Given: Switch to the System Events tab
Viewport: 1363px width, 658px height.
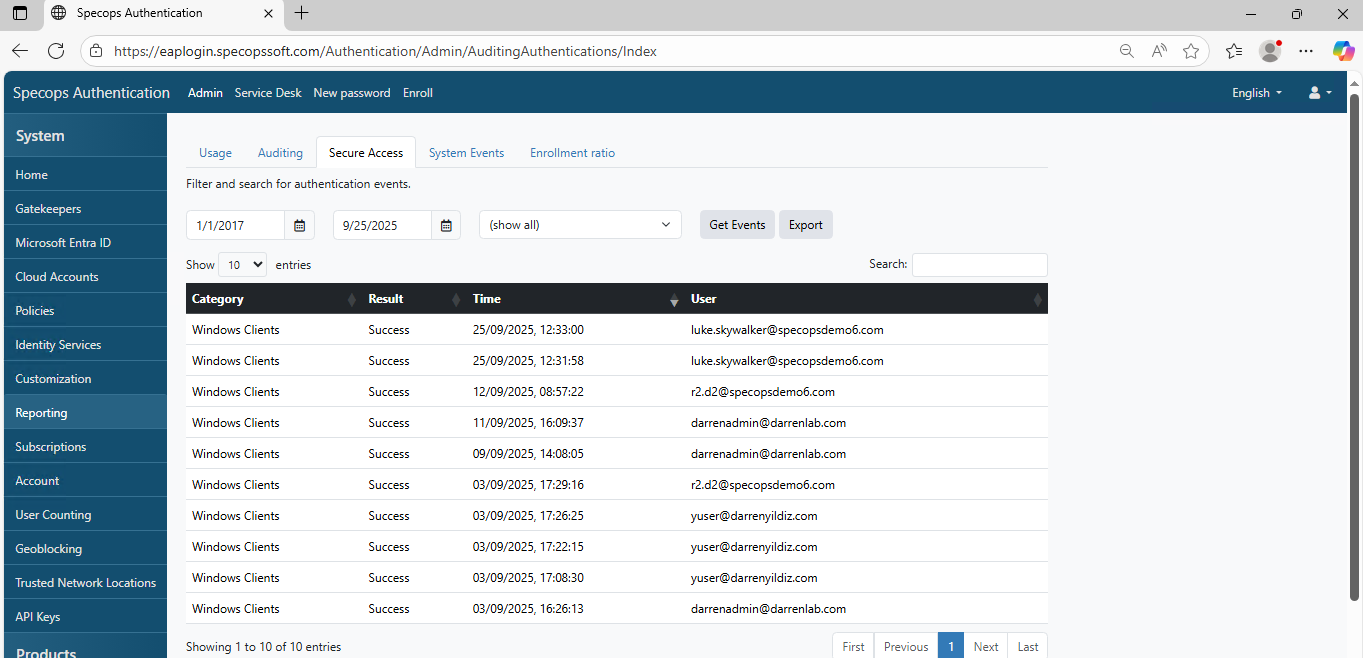Looking at the screenshot, I should click(466, 152).
